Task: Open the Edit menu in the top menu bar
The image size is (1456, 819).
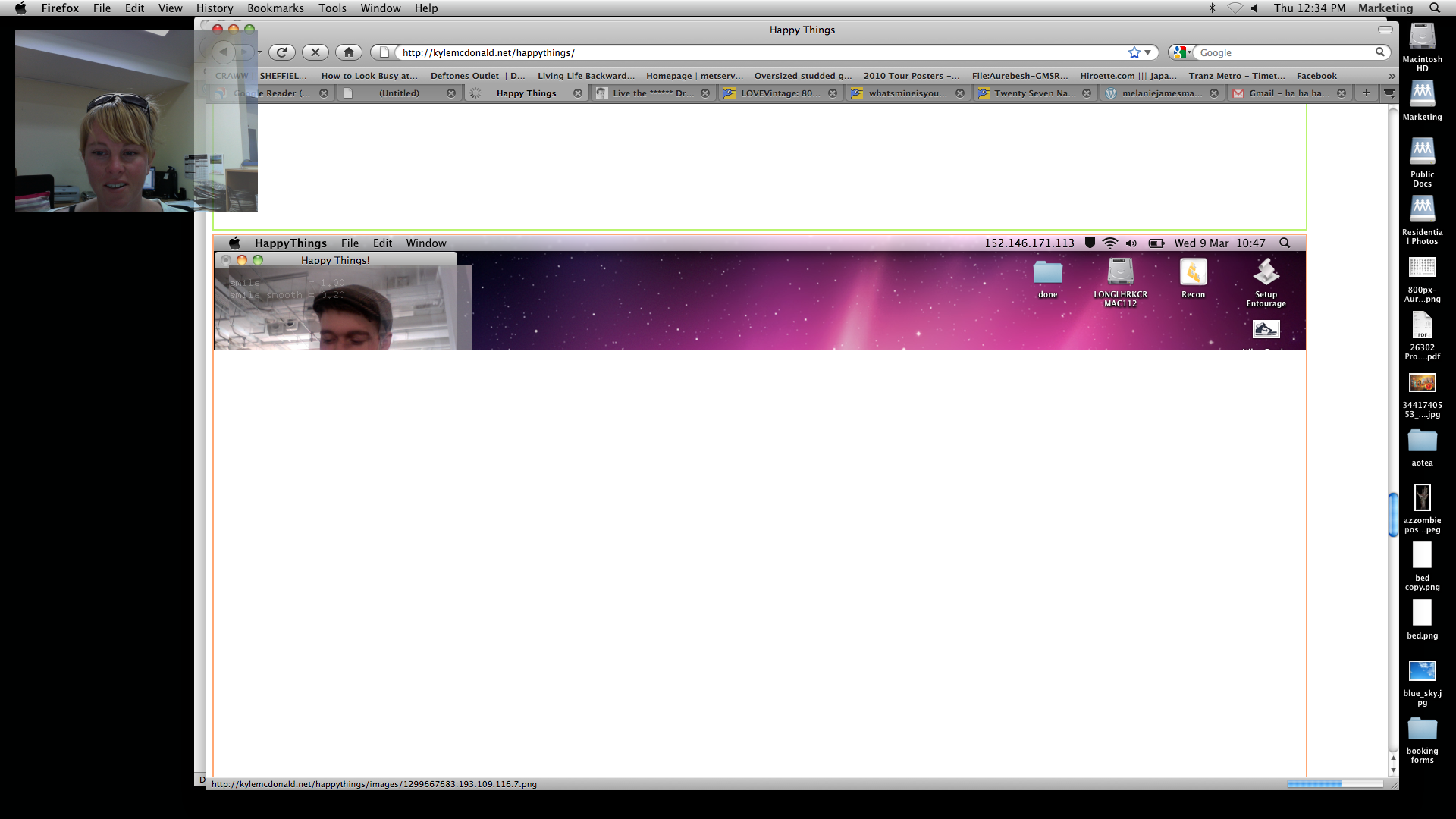Action: click(134, 8)
